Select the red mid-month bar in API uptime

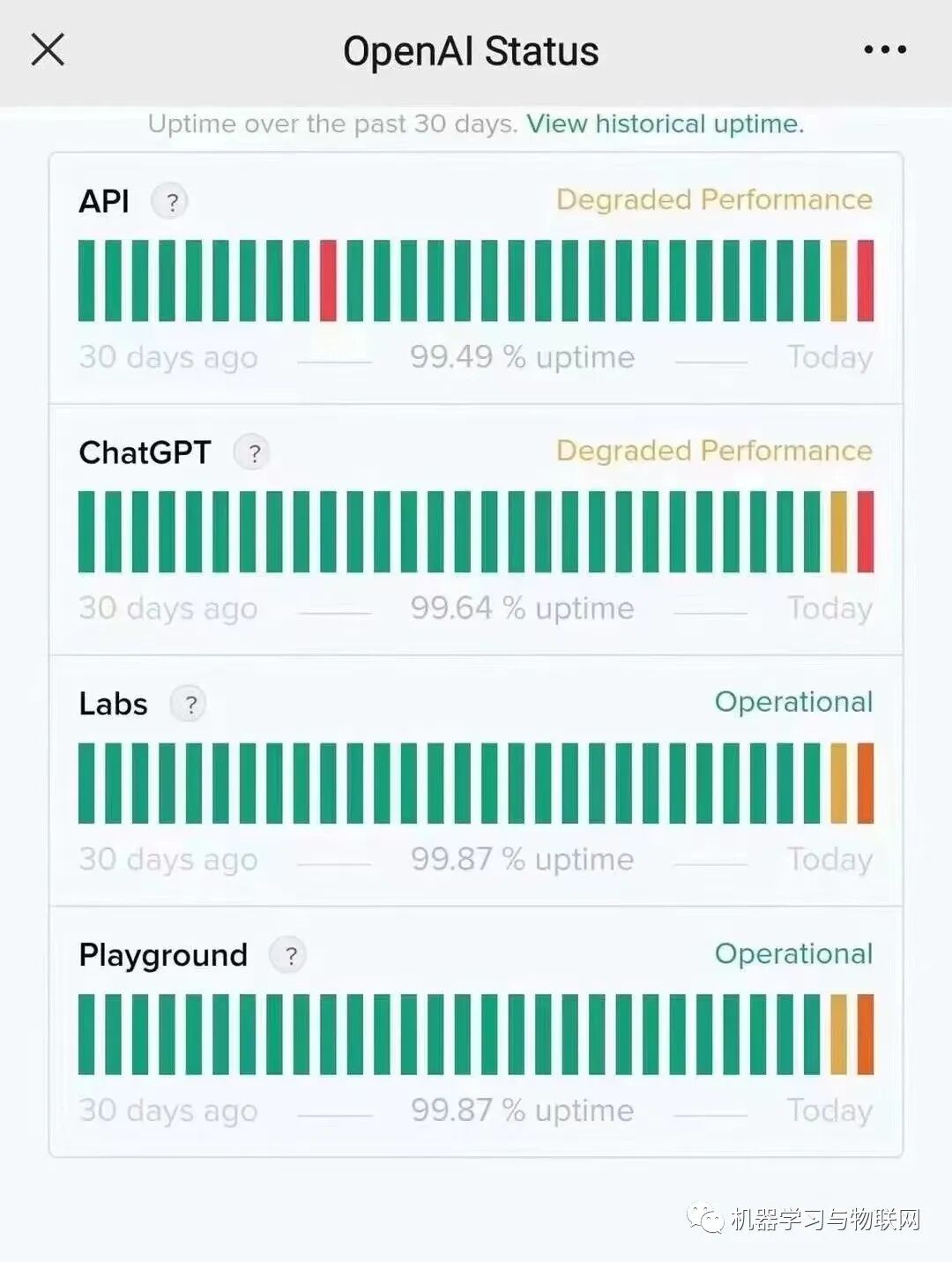pos(328,280)
